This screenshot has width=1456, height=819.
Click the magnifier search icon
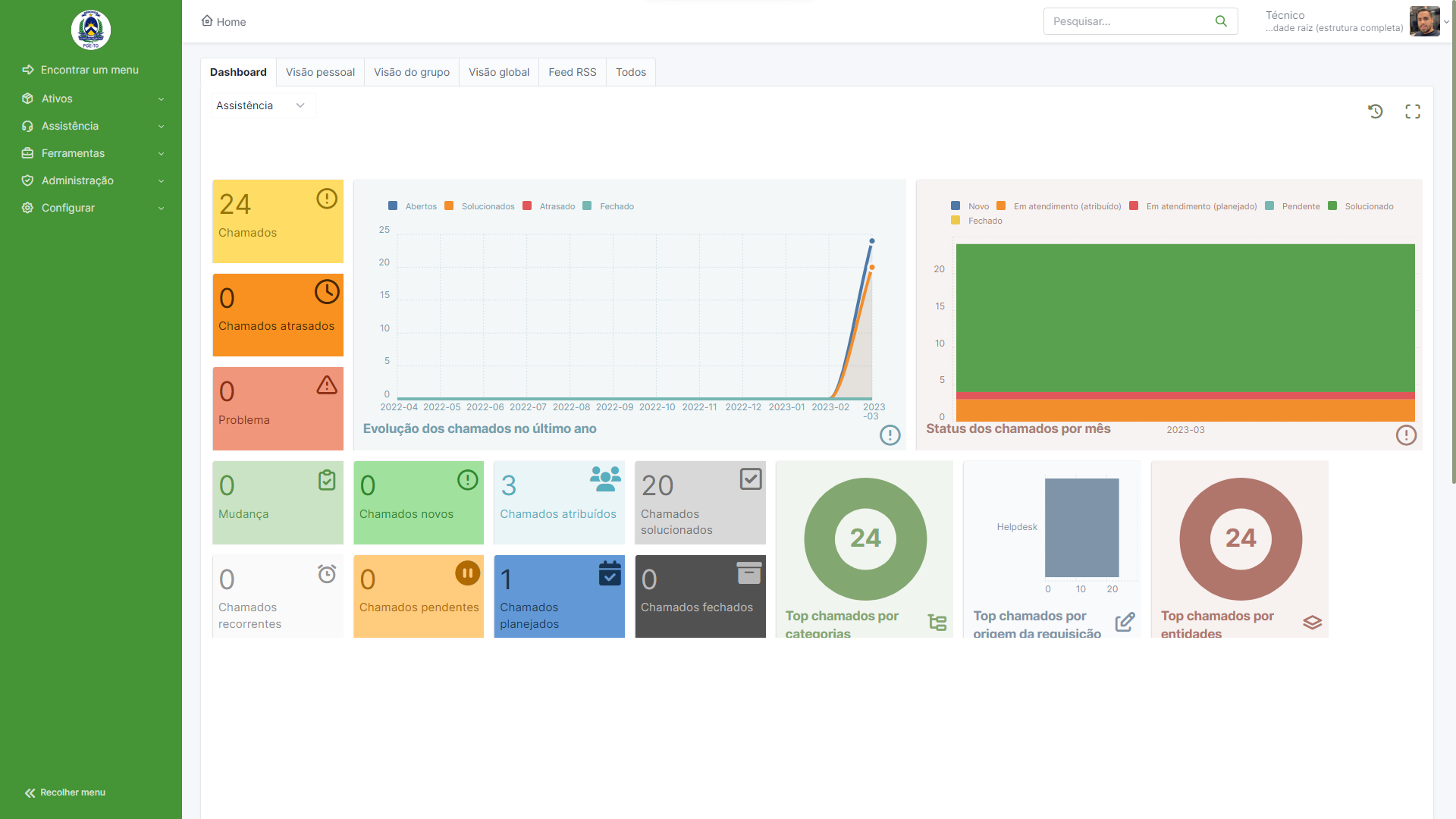pyautogui.click(x=1221, y=21)
